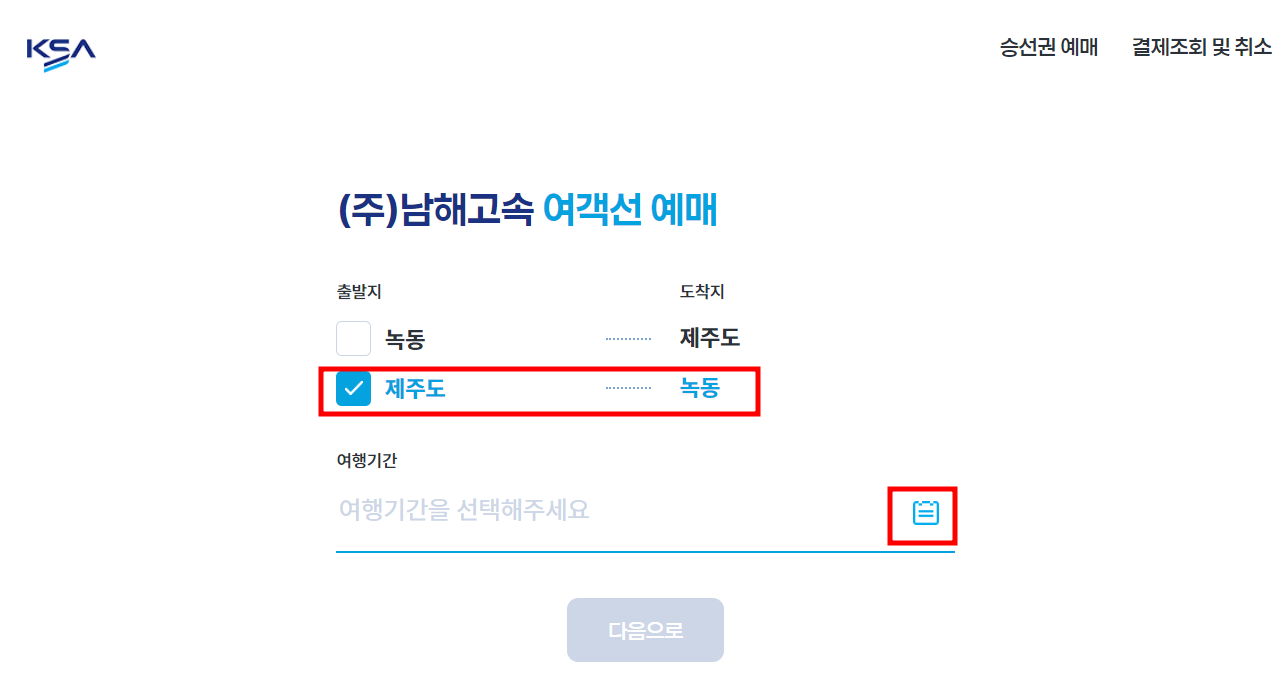
Task: Enable the 녹동 to 제주도 route option
Action: pos(353,338)
